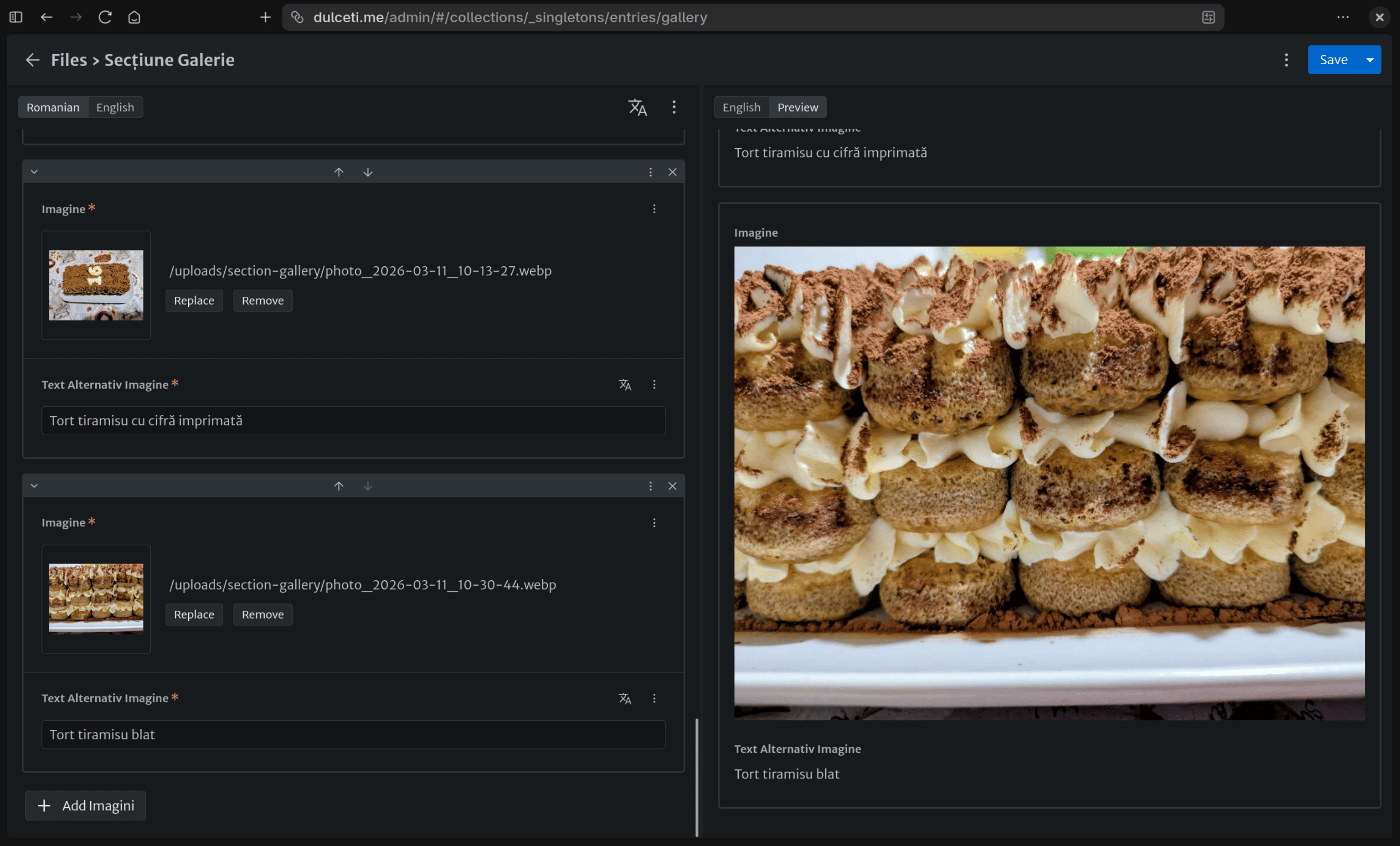This screenshot has width=1400, height=846.
Task: Collapse the last gallery item with its chevron
Action: click(x=34, y=486)
